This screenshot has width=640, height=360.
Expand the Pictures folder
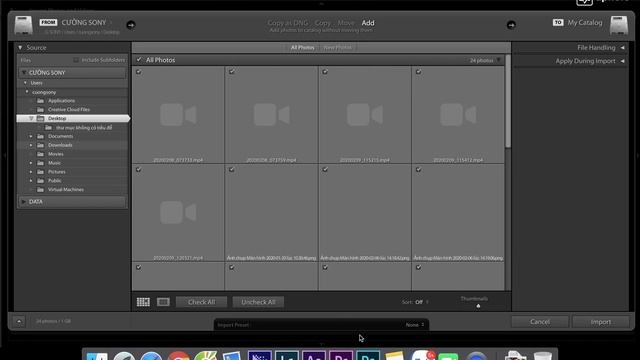tap(31, 172)
